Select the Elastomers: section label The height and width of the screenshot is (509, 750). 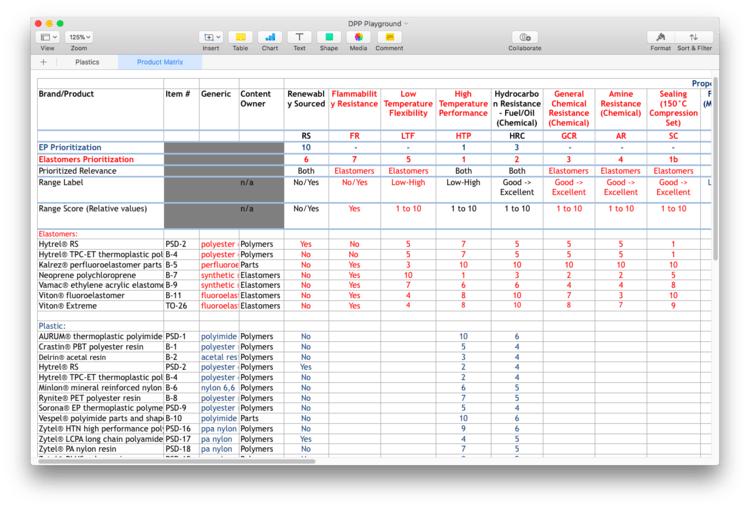100,234
